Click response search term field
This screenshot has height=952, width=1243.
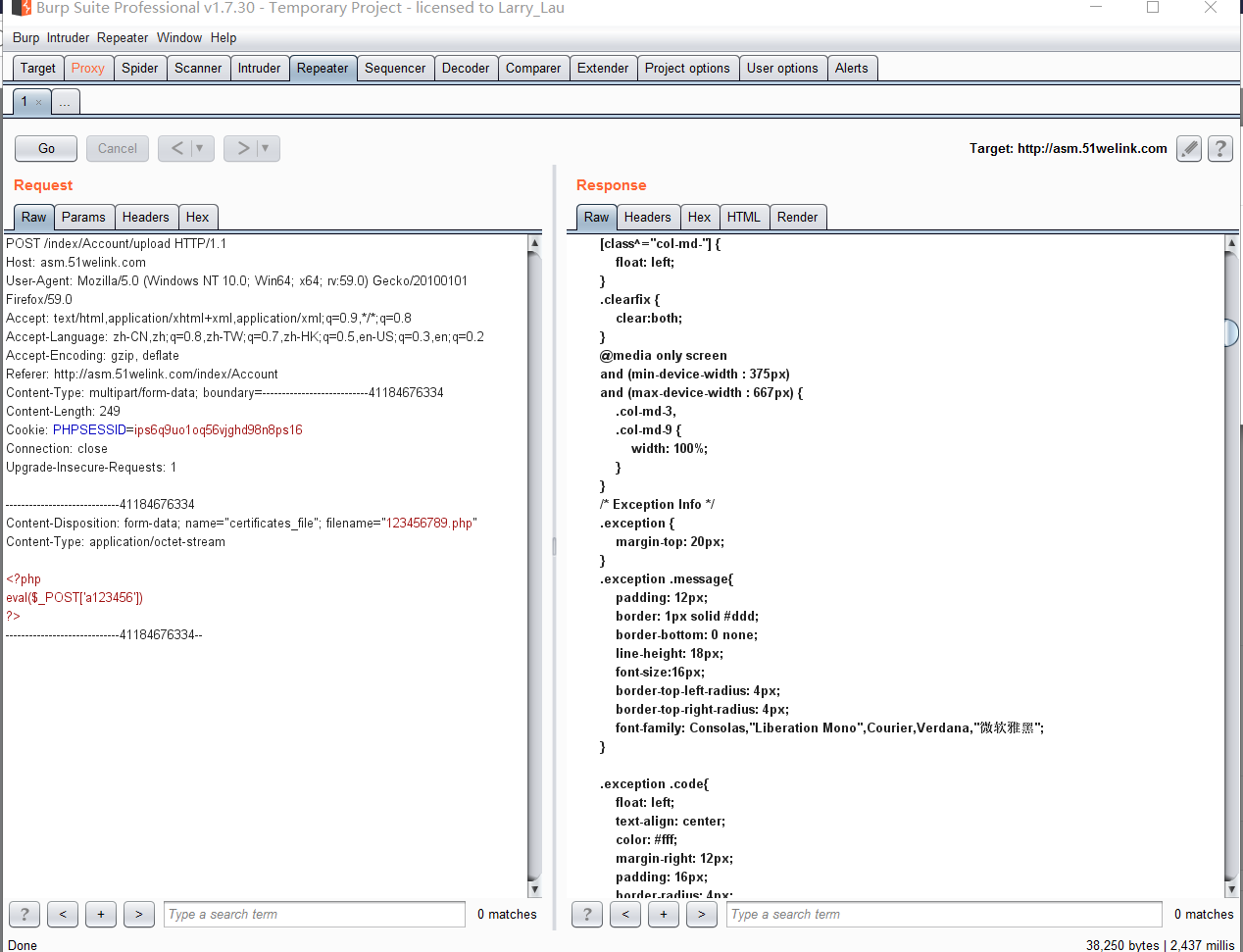point(945,914)
